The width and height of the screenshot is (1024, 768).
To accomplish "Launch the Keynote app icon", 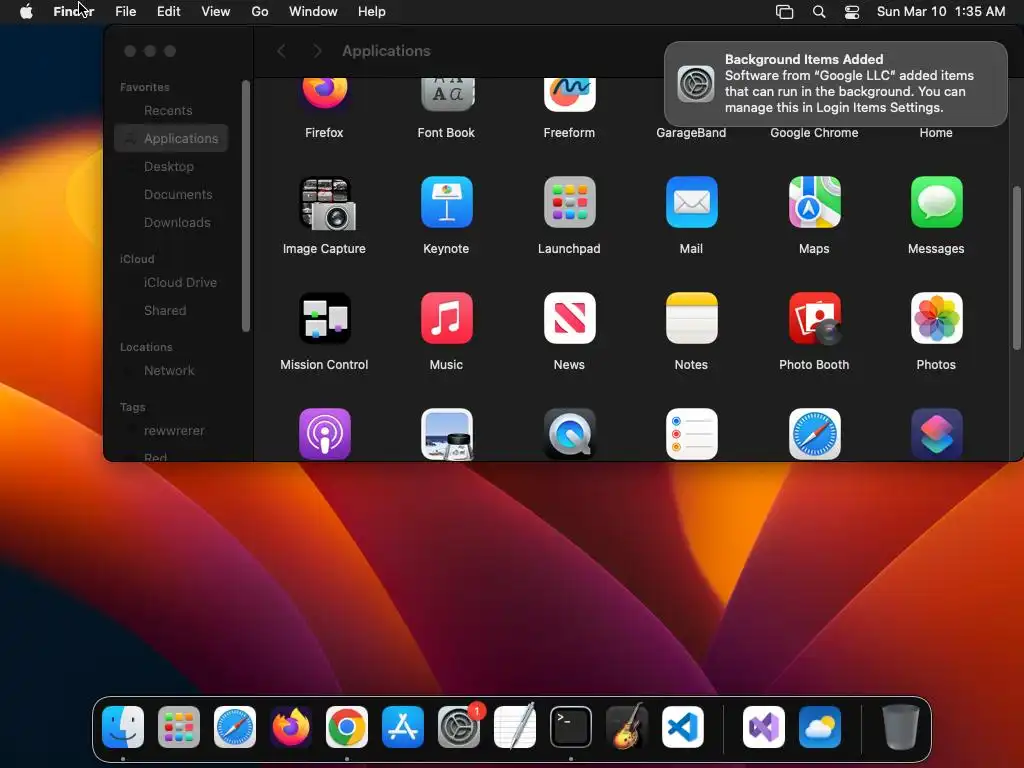I will point(447,202).
